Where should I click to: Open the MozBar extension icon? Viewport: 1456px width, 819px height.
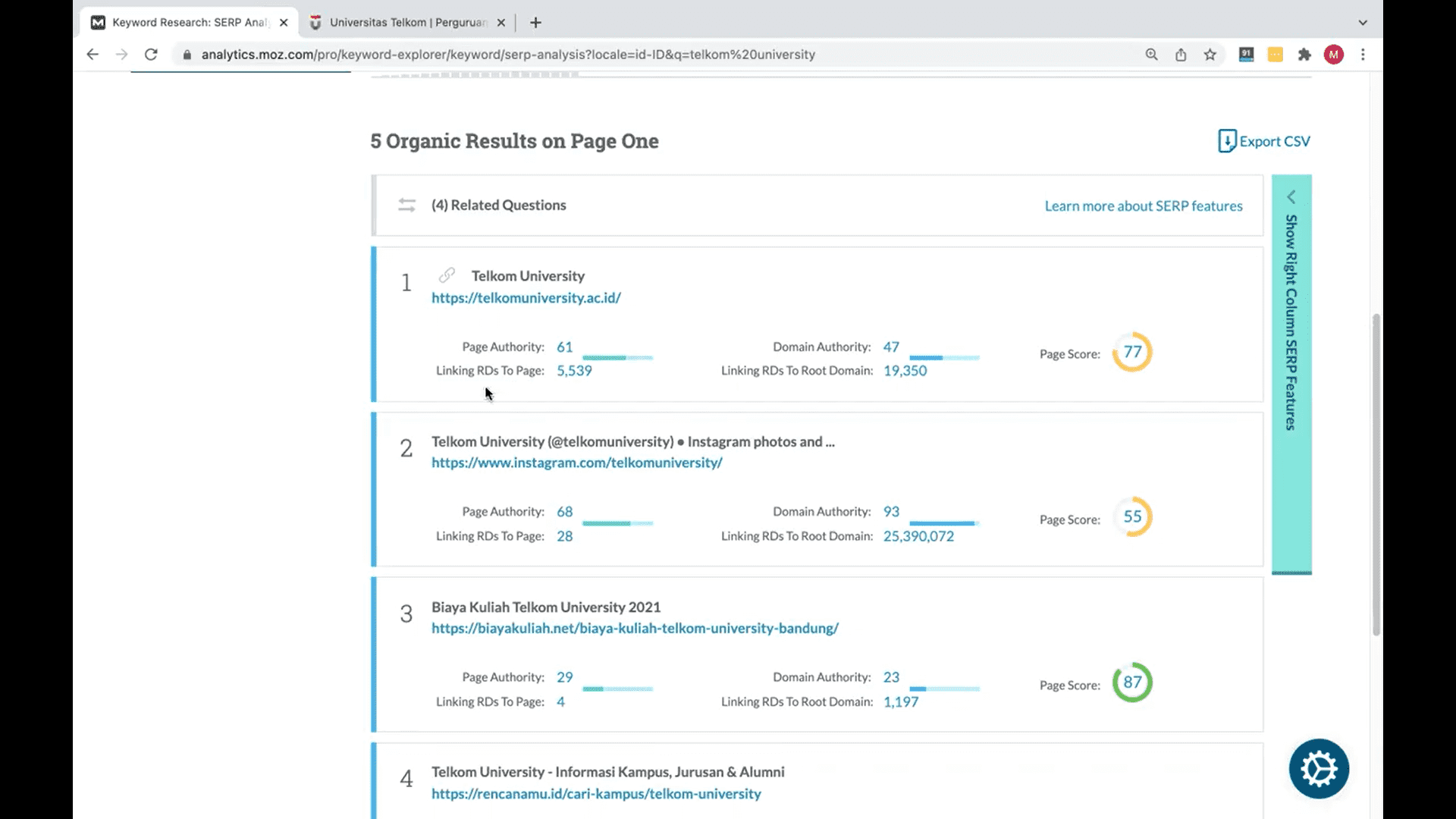tap(1246, 55)
